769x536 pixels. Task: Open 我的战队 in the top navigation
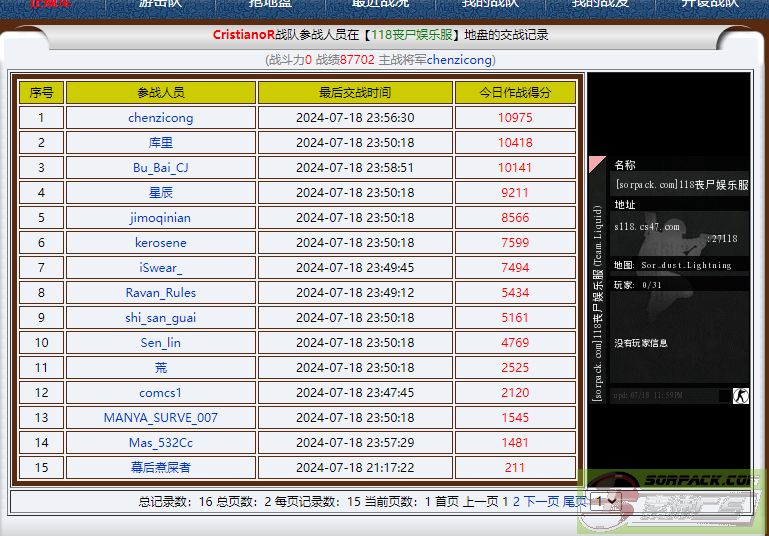pyautogui.click(x=490, y=3)
